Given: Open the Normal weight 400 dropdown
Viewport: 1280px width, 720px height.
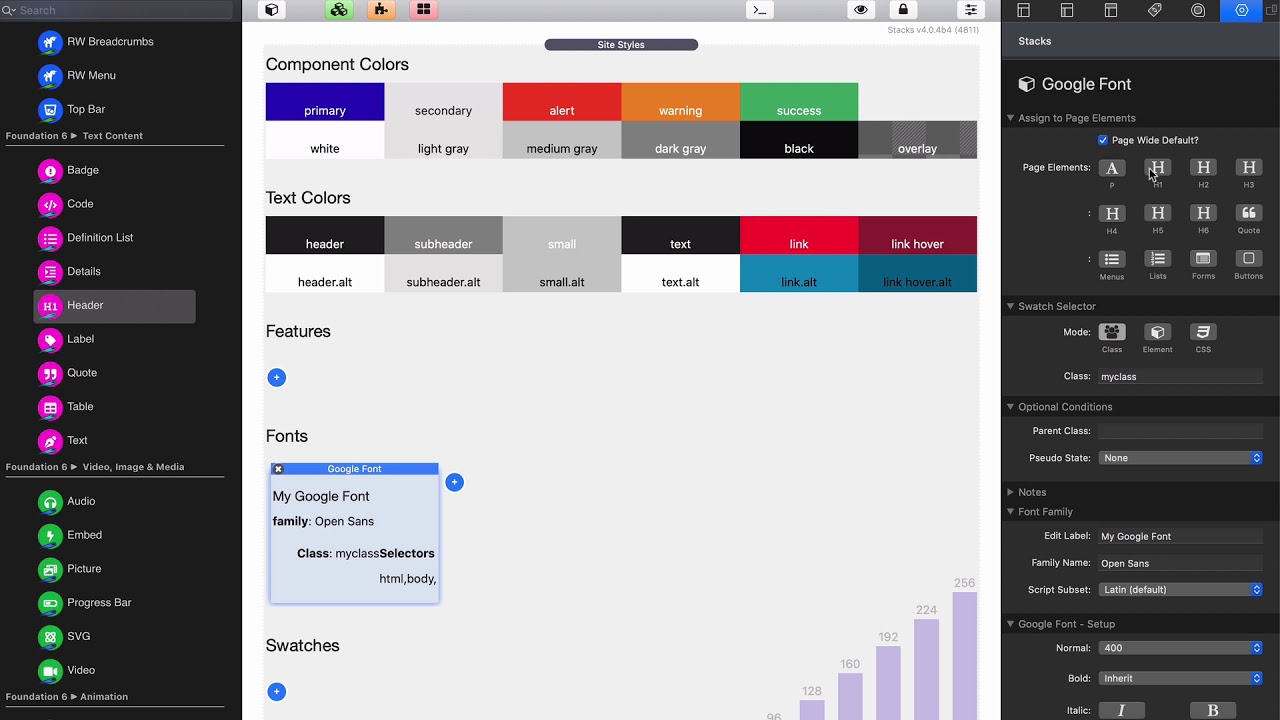Looking at the screenshot, I should [x=1181, y=648].
